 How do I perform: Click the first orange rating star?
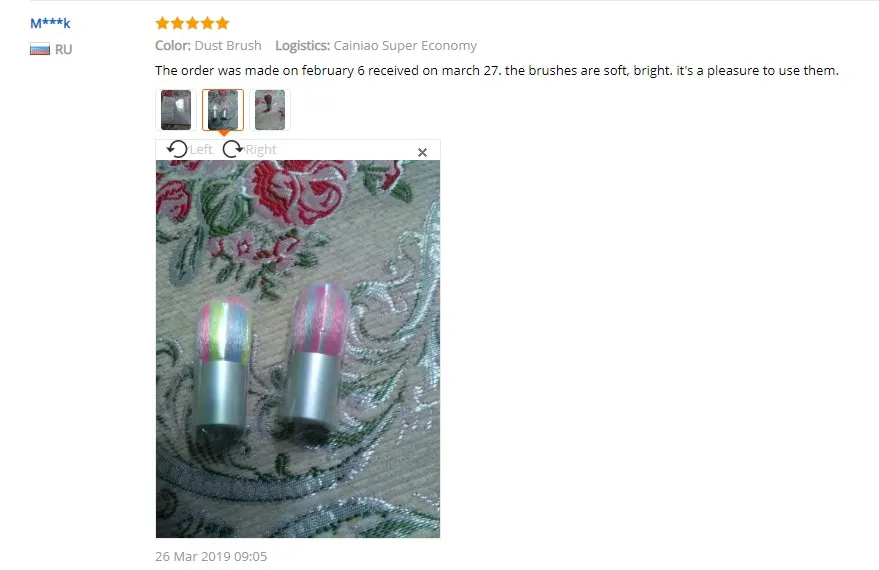tap(163, 23)
